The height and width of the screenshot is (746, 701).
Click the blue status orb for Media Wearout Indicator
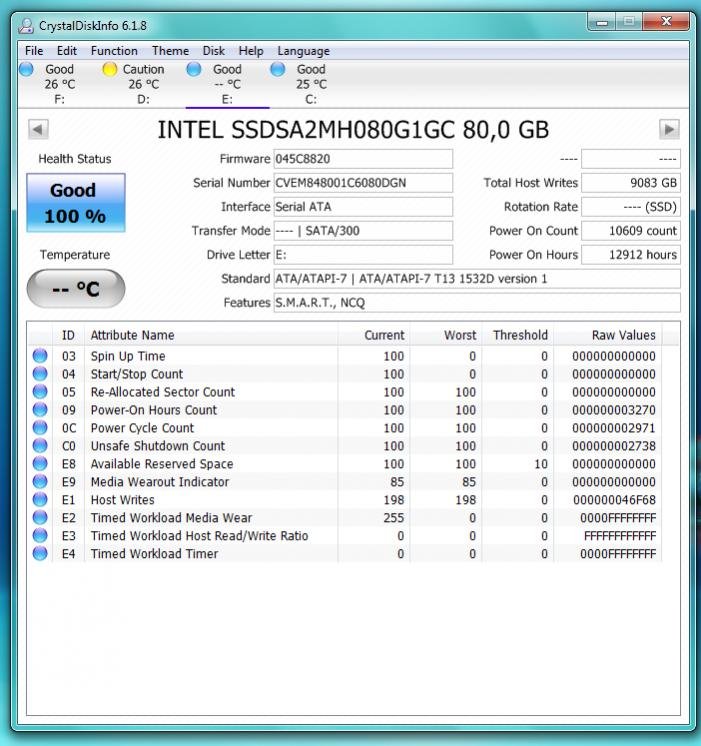[x=40, y=482]
